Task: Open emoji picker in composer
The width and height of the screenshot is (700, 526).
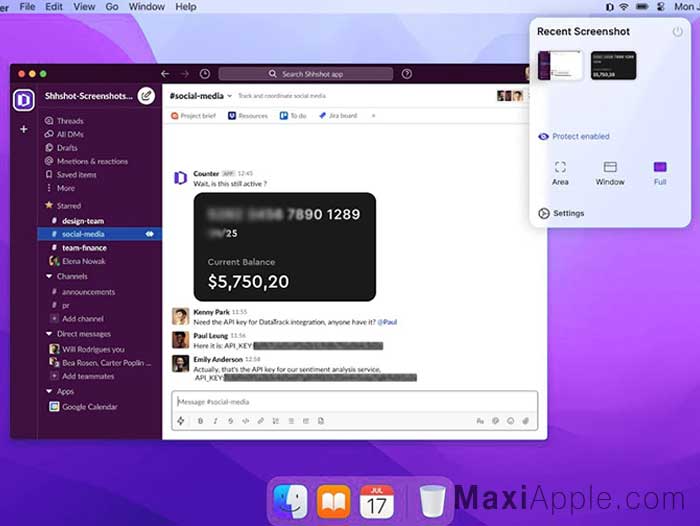Action: [511, 421]
